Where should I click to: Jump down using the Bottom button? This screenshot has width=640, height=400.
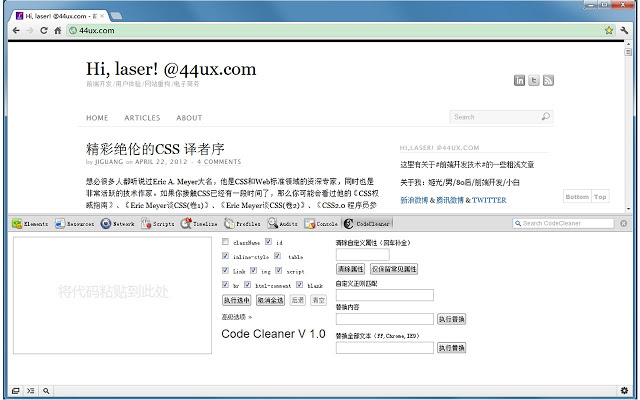point(577,197)
